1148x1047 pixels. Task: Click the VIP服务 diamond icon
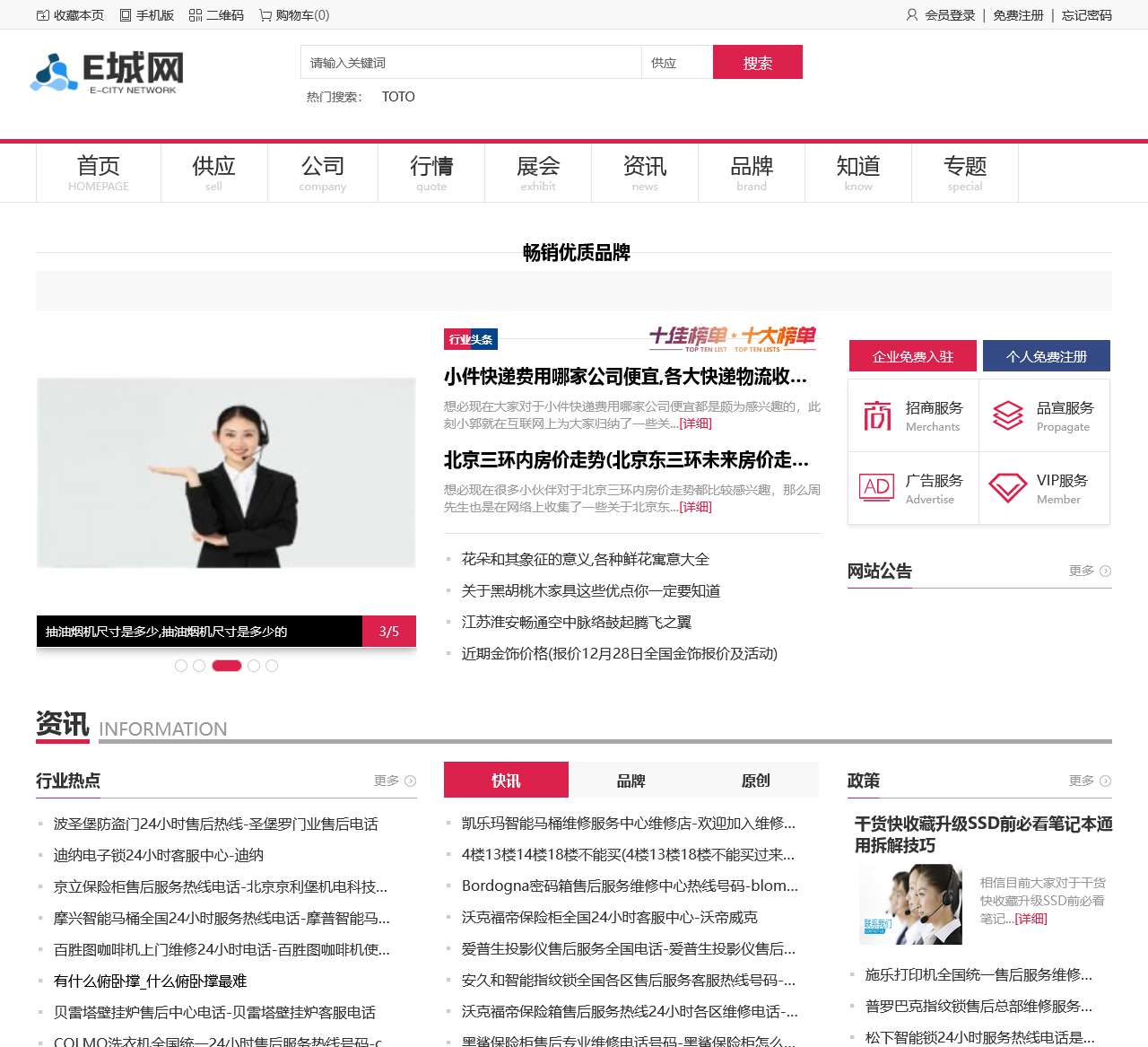(x=1008, y=488)
